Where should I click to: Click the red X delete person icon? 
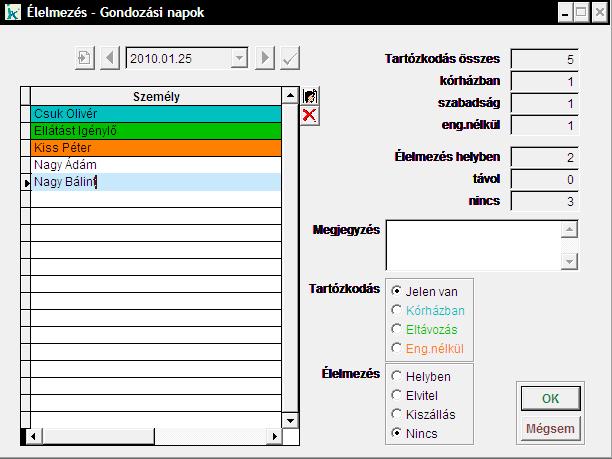(310, 115)
